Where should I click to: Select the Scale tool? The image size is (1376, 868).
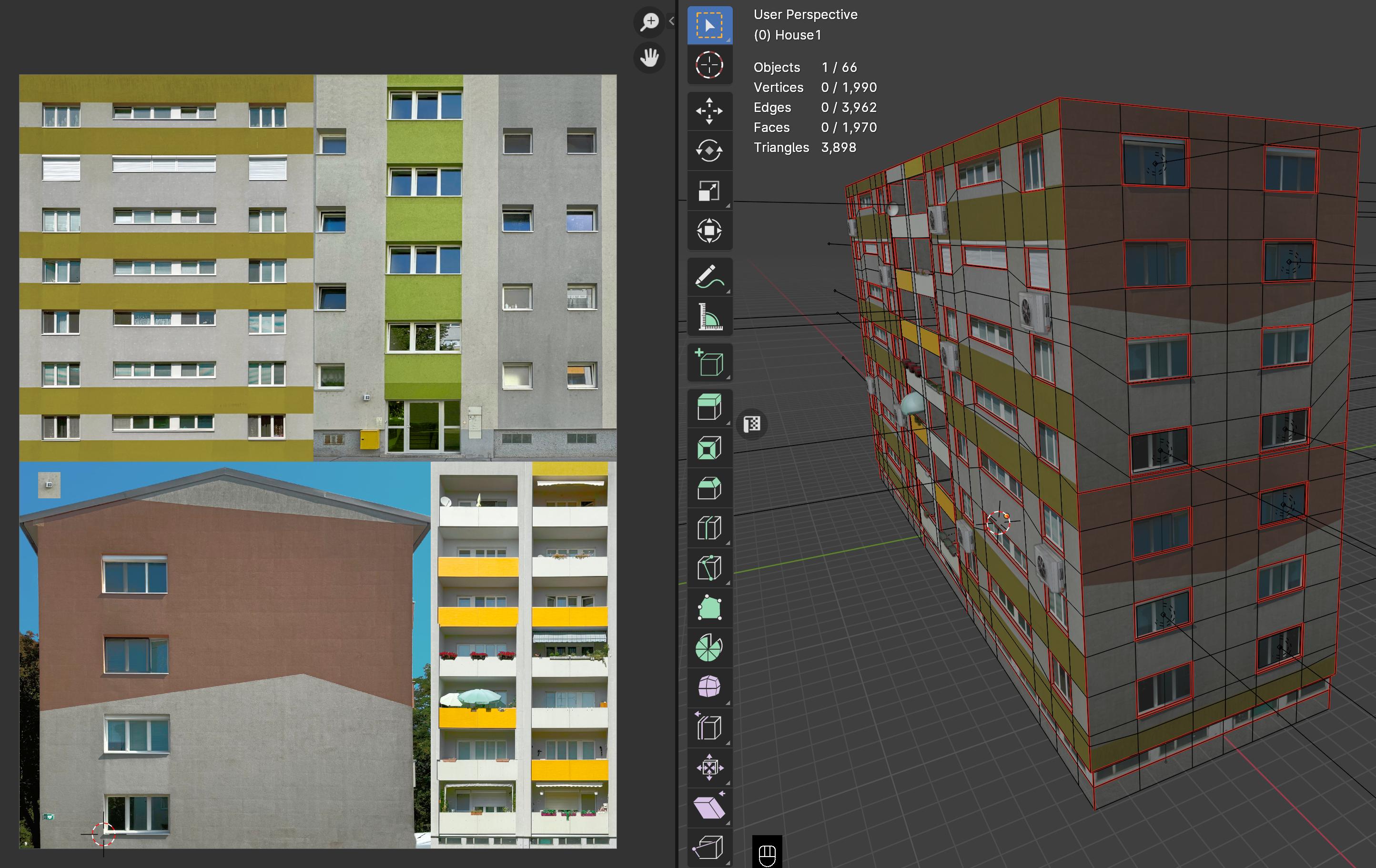point(709,191)
